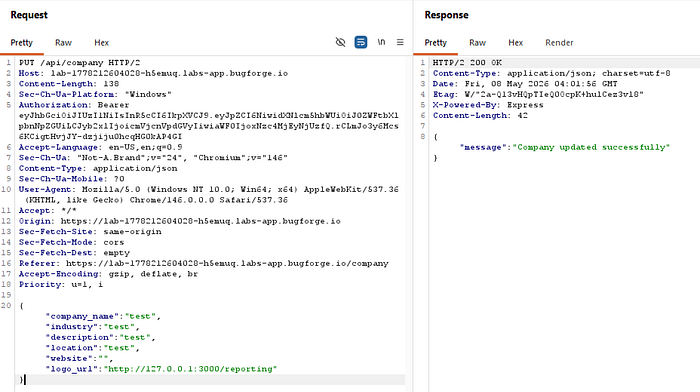Click the Sec-Ch-Ua-Mobile header line
The height and width of the screenshot is (392, 700).
pyautogui.click(x=71, y=179)
